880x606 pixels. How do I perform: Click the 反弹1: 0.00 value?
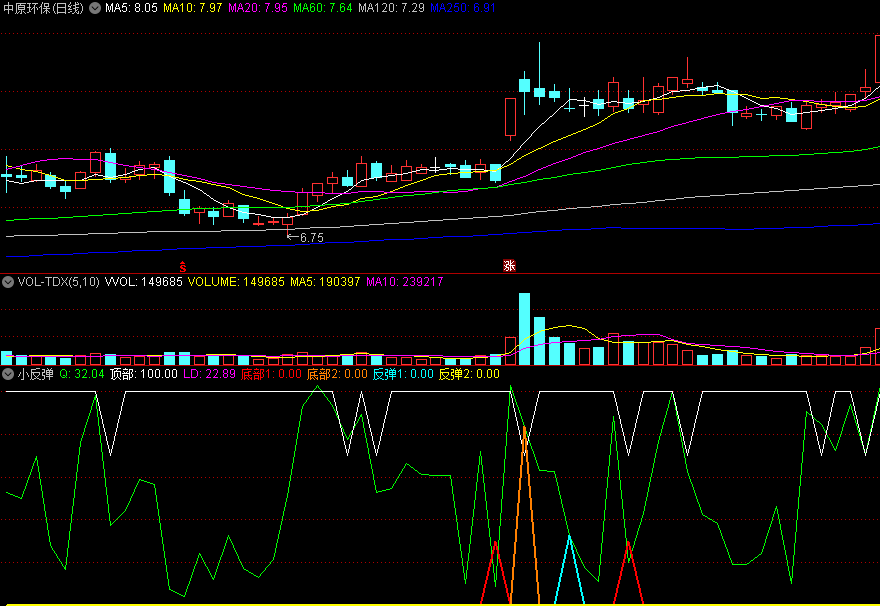point(403,374)
